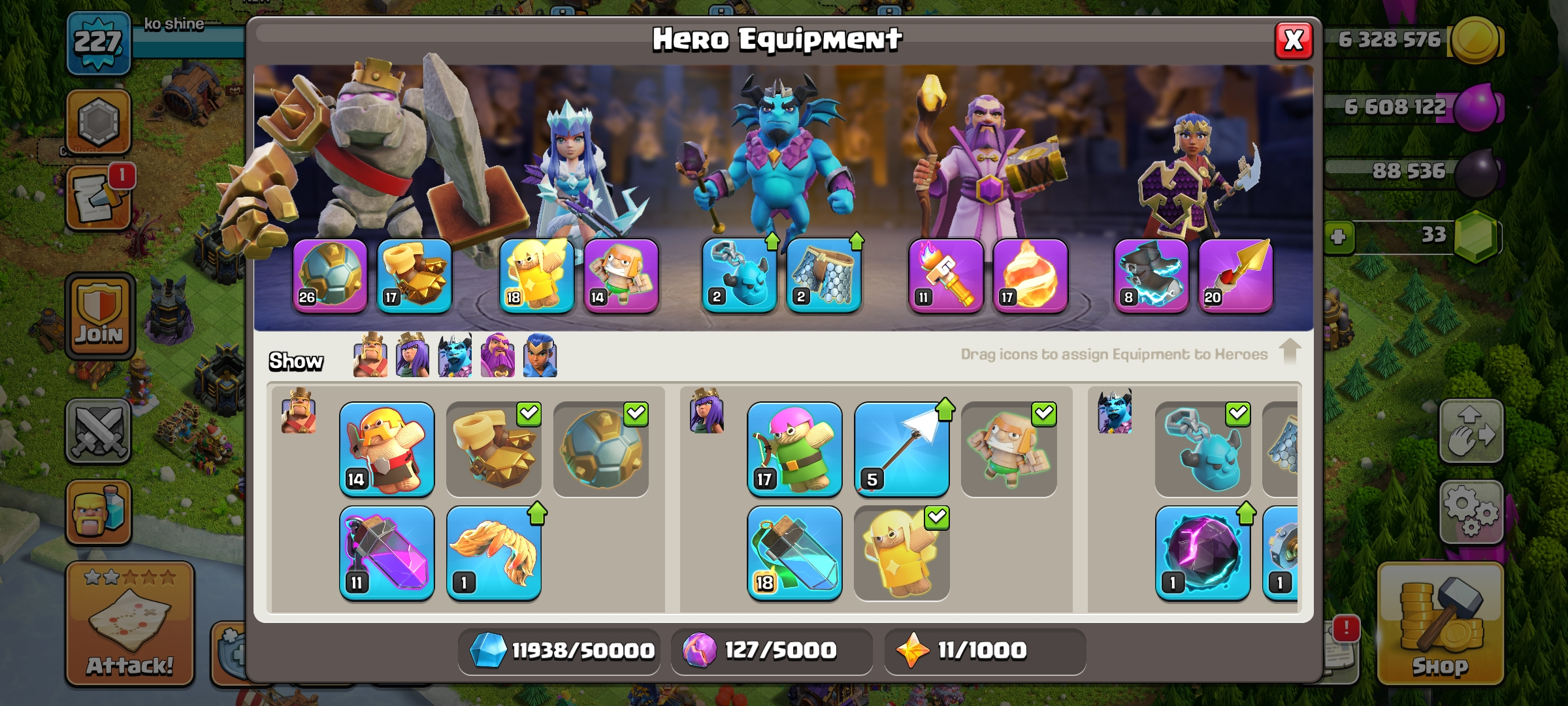The width and height of the screenshot is (1568, 706).
Task: Select the Invisibility Vial equipment level 18
Action: [794, 553]
